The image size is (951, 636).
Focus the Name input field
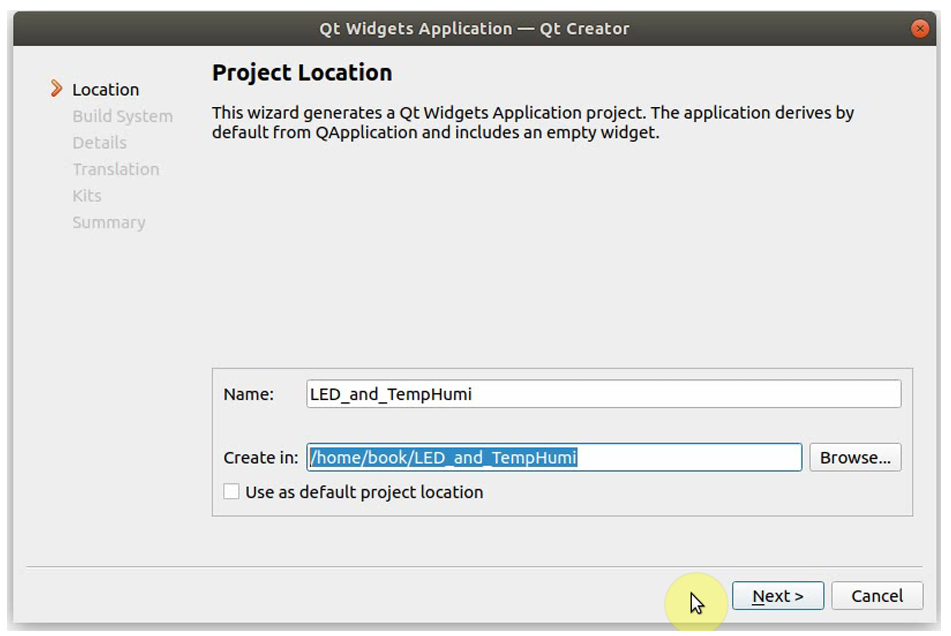(x=603, y=394)
